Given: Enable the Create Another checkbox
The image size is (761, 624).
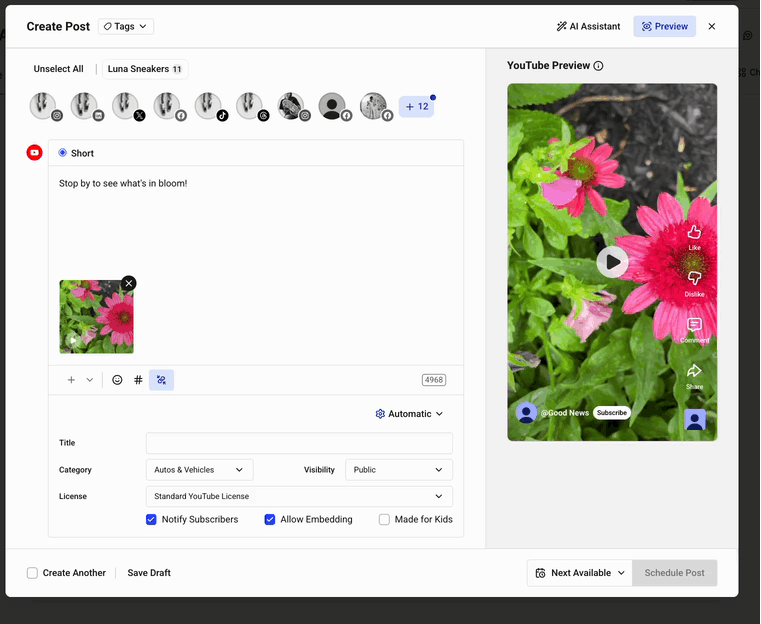Looking at the screenshot, I should [x=32, y=573].
